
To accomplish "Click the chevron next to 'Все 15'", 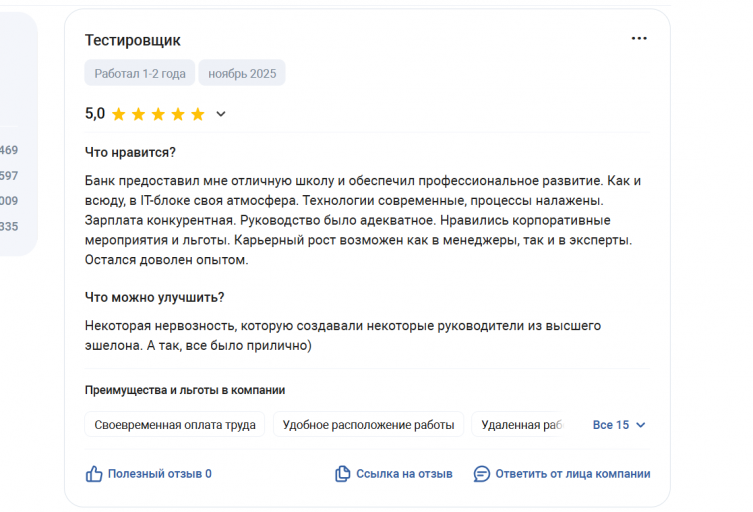I will pos(641,425).
